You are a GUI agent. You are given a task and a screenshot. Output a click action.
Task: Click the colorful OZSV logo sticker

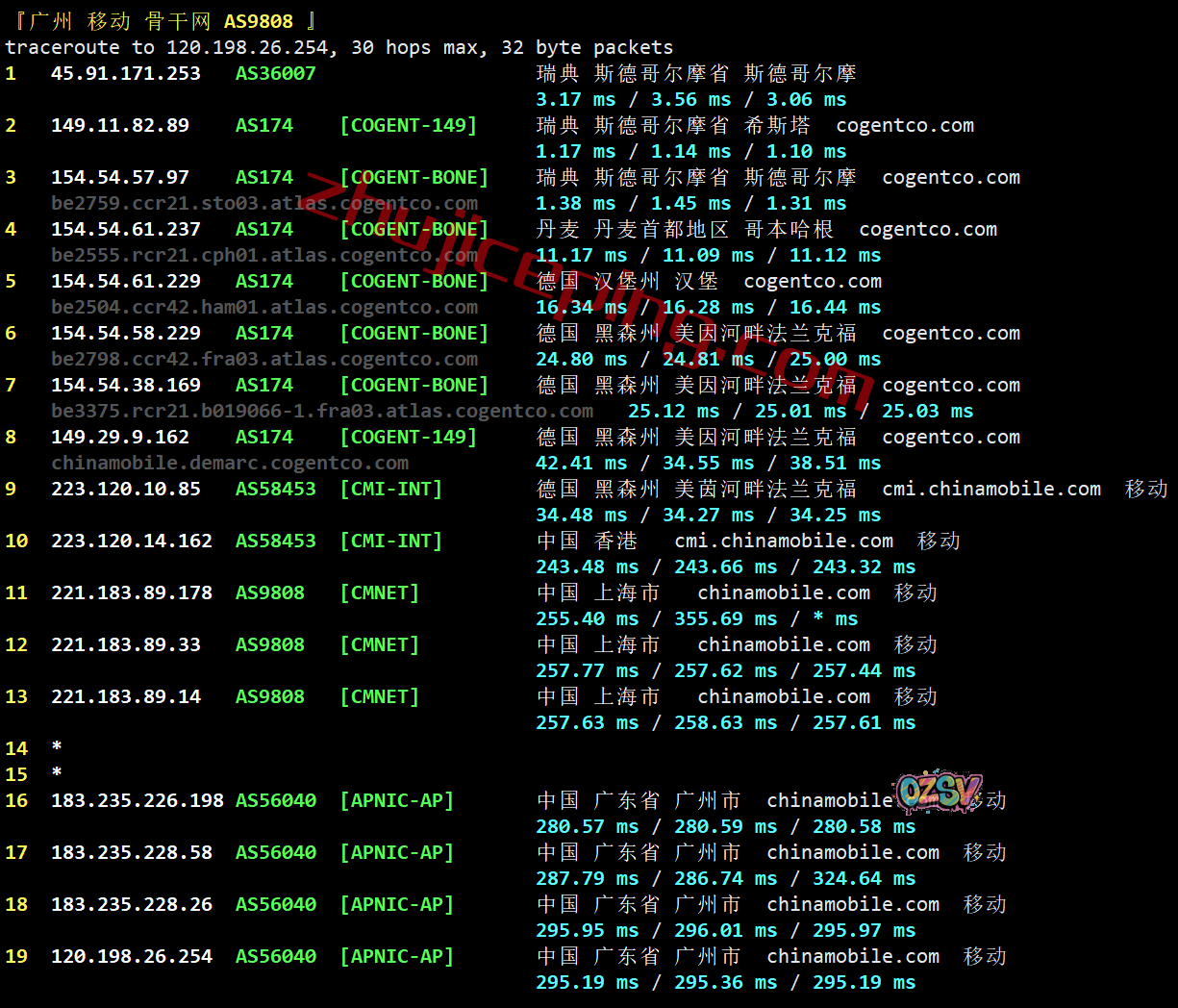pos(939,791)
